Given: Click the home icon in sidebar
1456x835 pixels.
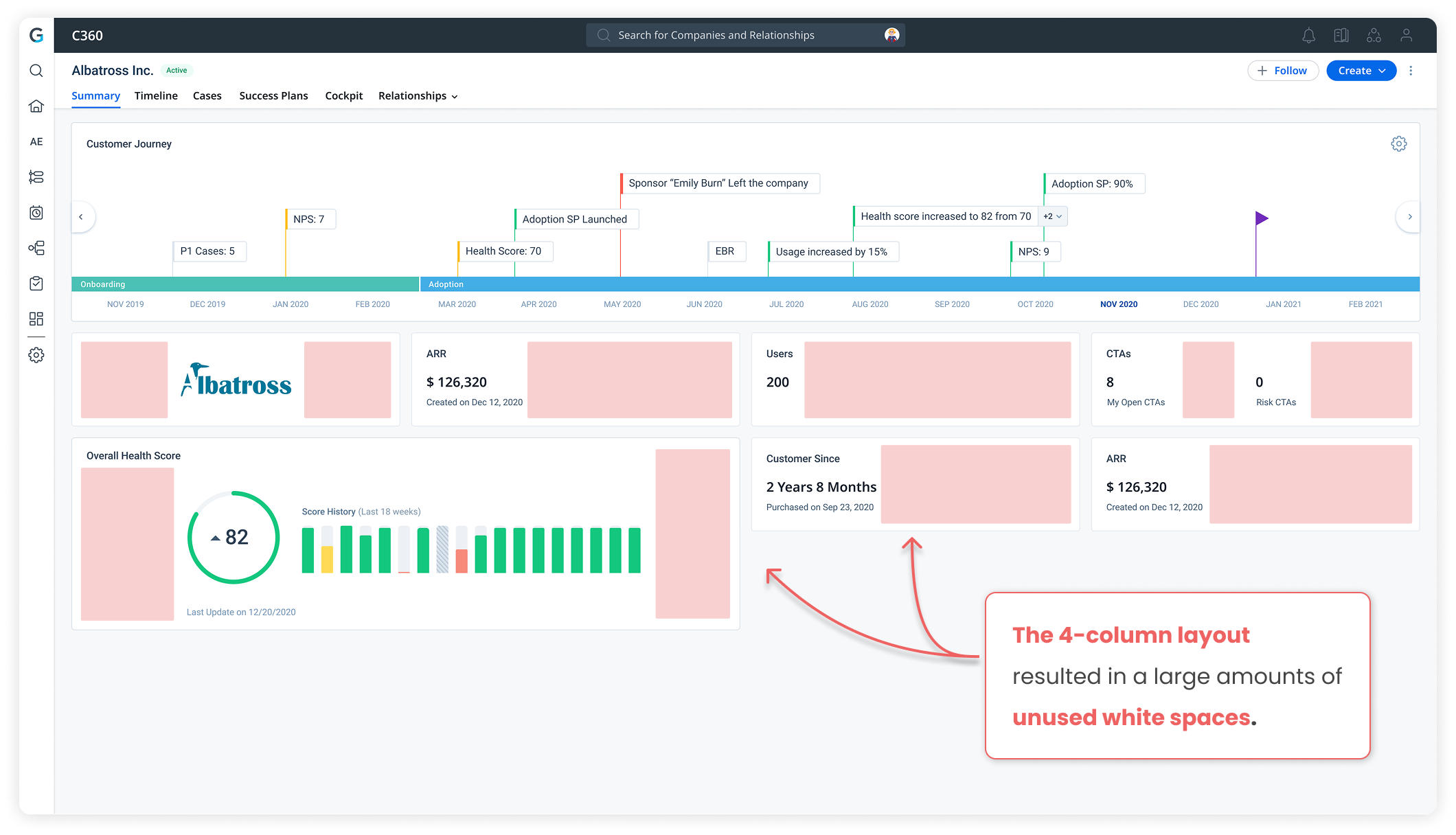Looking at the screenshot, I should point(36,106).
